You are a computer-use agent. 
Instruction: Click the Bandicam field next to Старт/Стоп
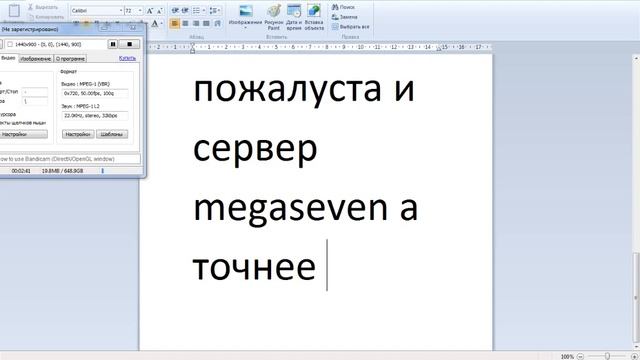pos(35,92)
